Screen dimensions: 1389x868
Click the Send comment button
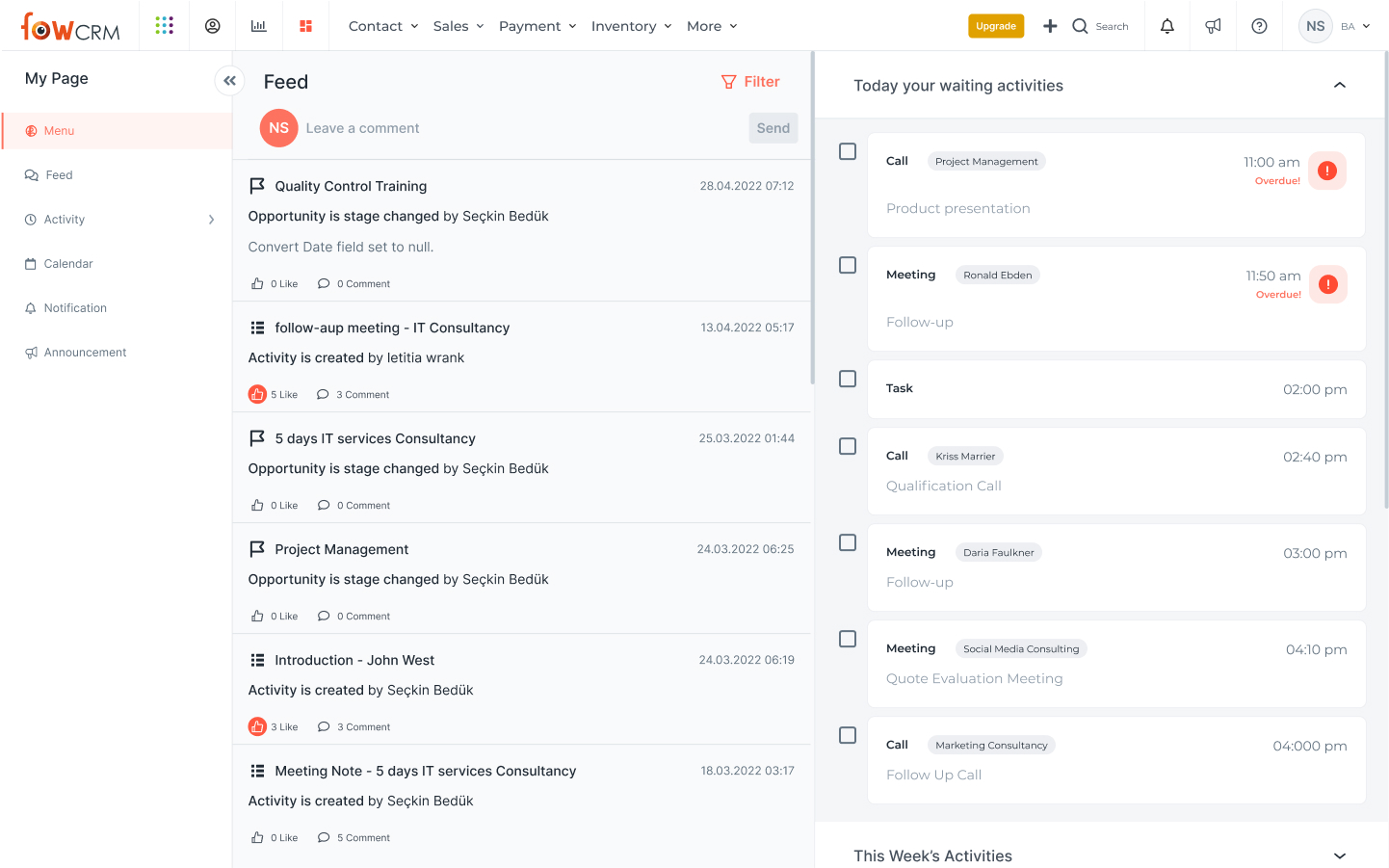tap(773, 128)
